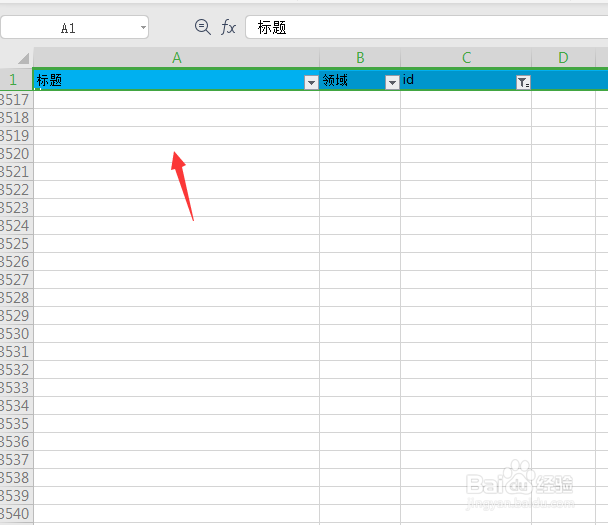Viewport: 608px width, 525px height.
Task: Open the 标题 column filter dropdown
Action: [x=311, y=82]
